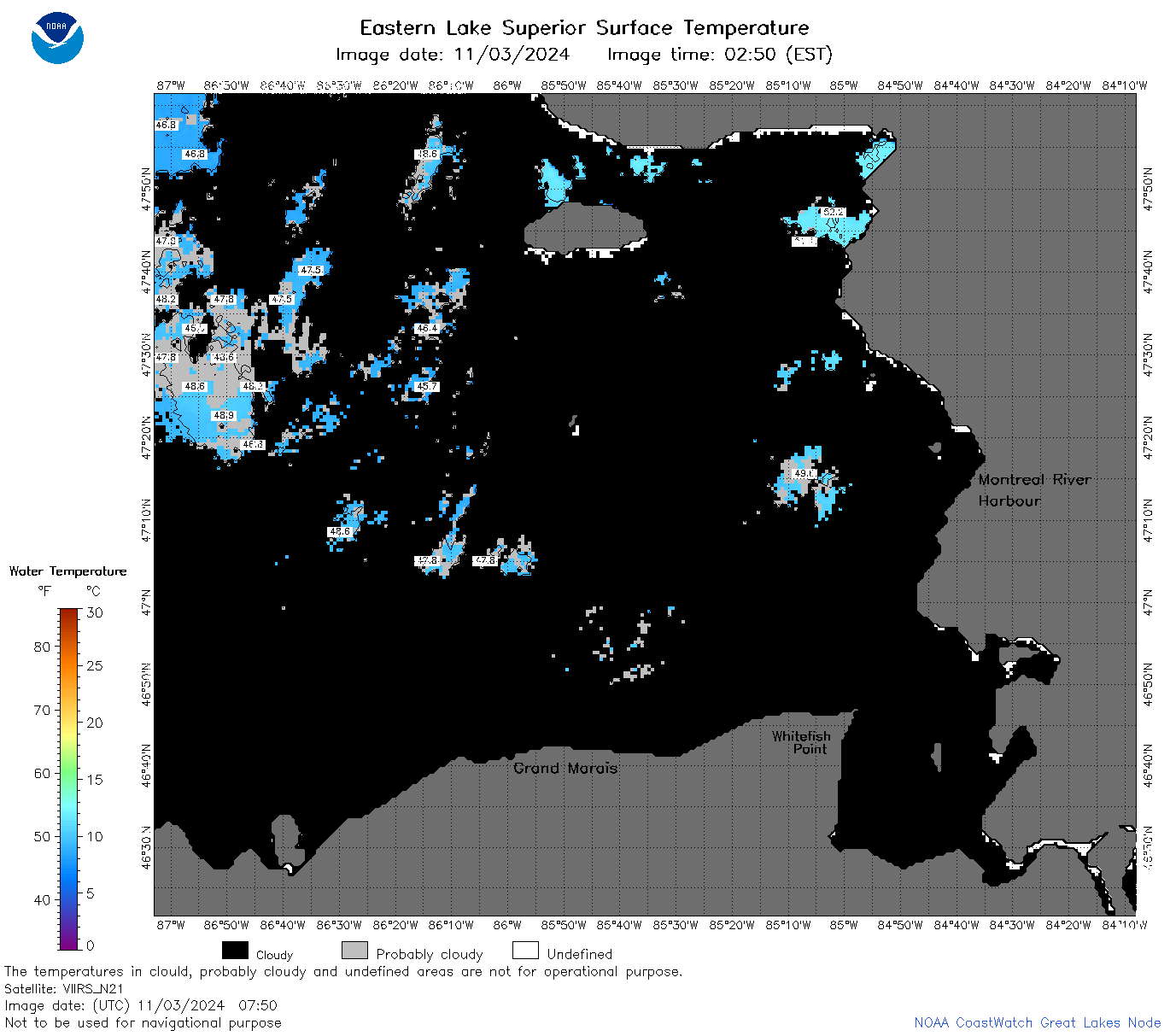This screenshot has height=1036, width=1170.
Task: Select the Eastern Lake Superior Surface Temperature title
Action: [584, 27]
